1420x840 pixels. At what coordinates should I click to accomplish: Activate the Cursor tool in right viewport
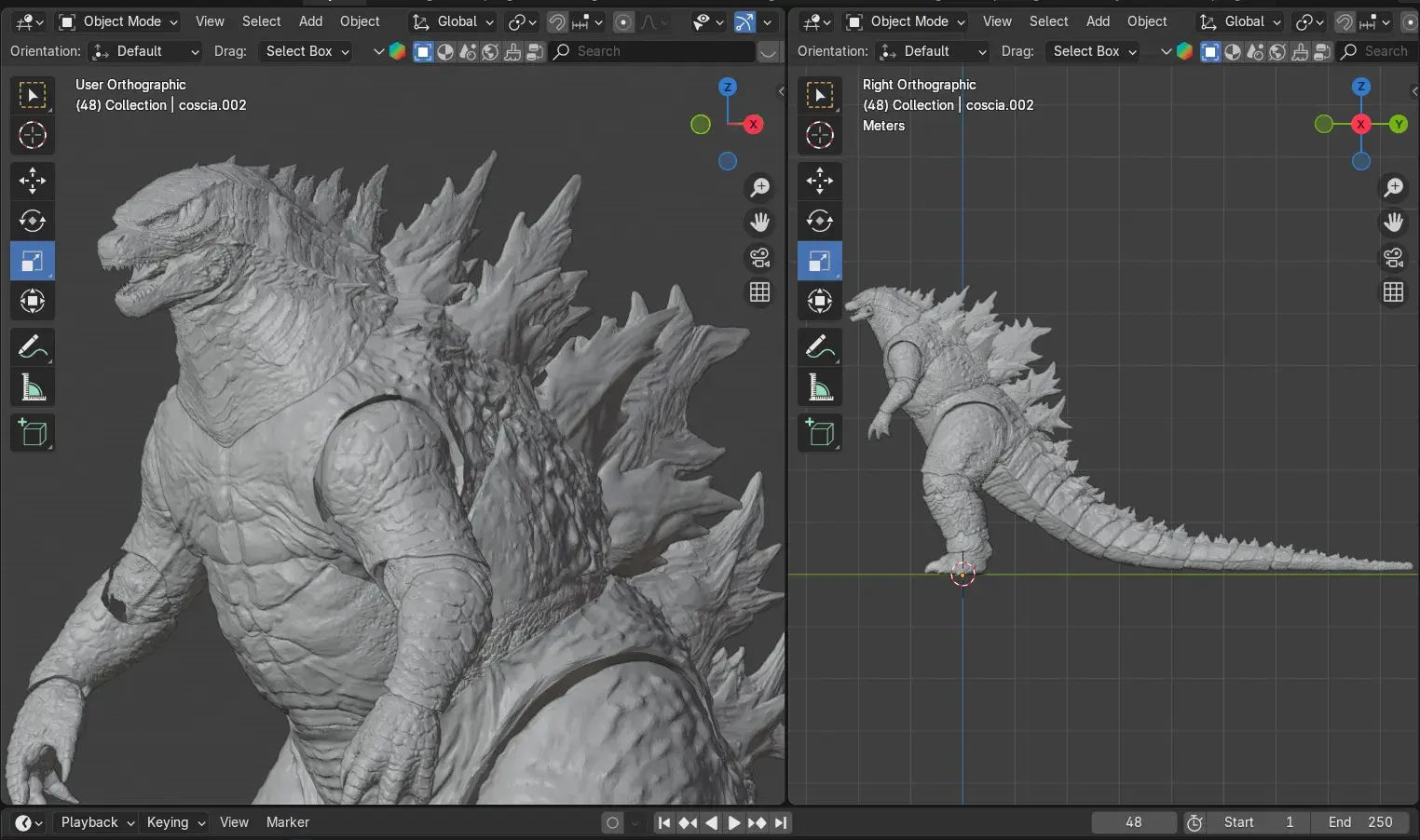pyautogui.click(x=820, y=136)
